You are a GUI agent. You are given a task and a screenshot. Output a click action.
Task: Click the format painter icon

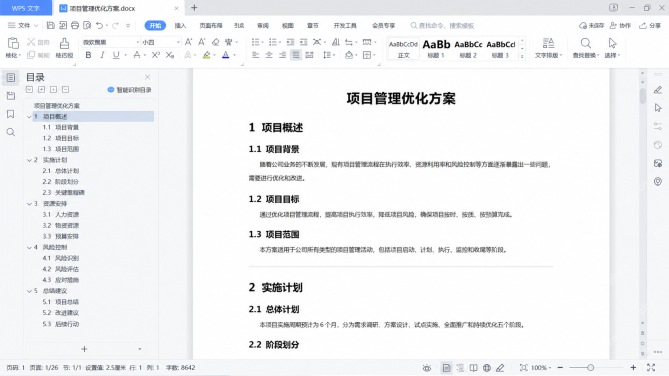coord(64,44)
